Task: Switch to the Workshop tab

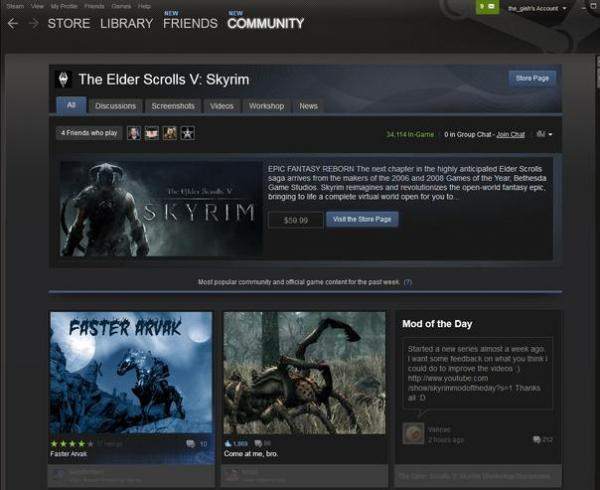Action: pyautogui.click(x=266, y=105)
